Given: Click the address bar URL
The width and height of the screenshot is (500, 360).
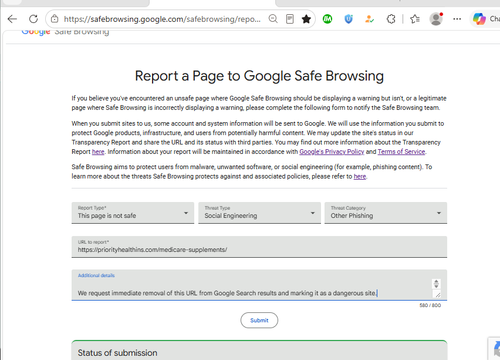Looking at the screenshot, I should tap(162, 19).
